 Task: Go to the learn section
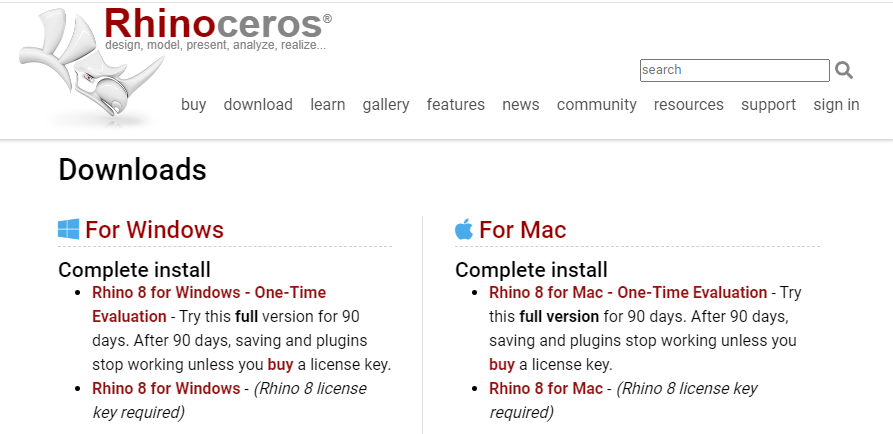(x=327, y=105)
